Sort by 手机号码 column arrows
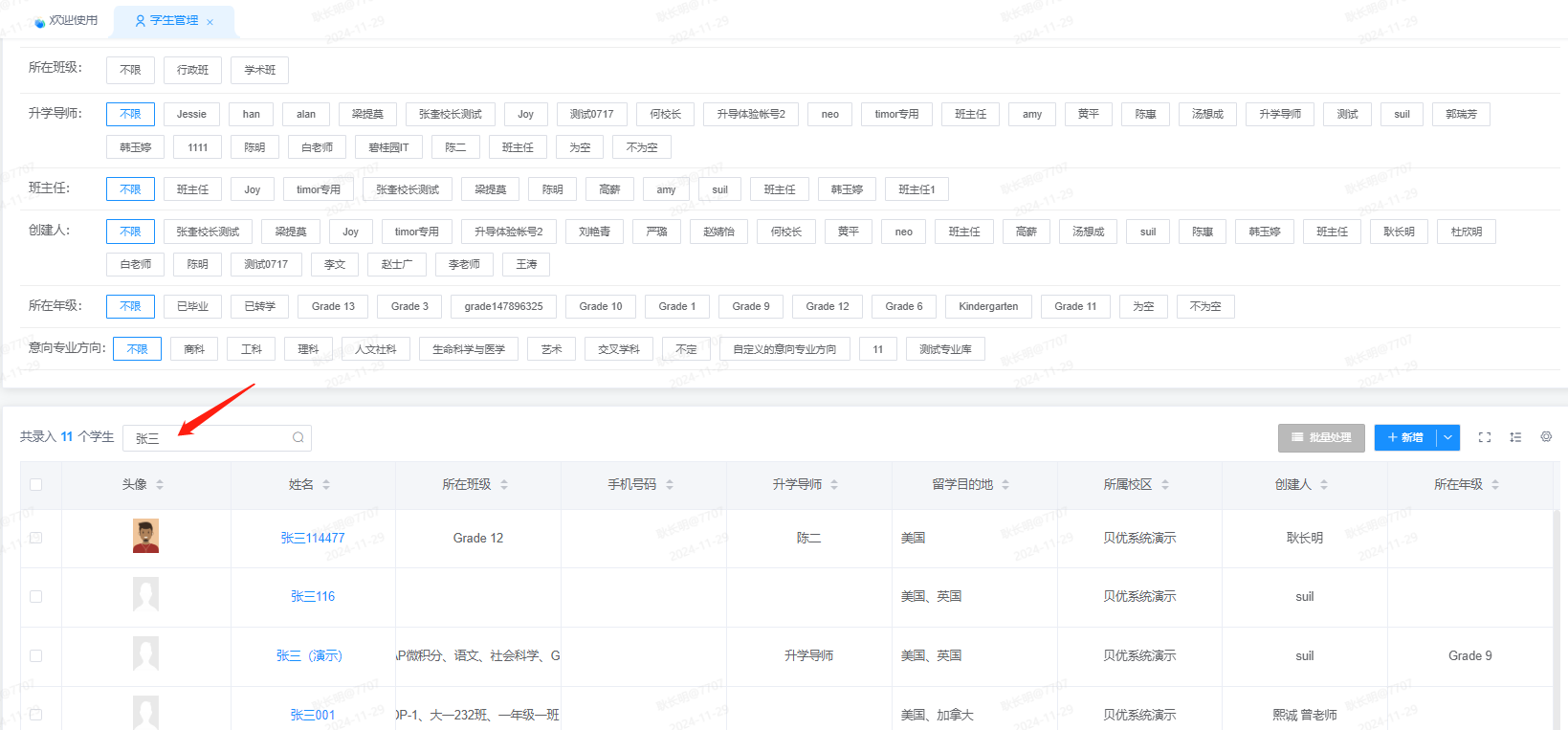 pos(670,485)
